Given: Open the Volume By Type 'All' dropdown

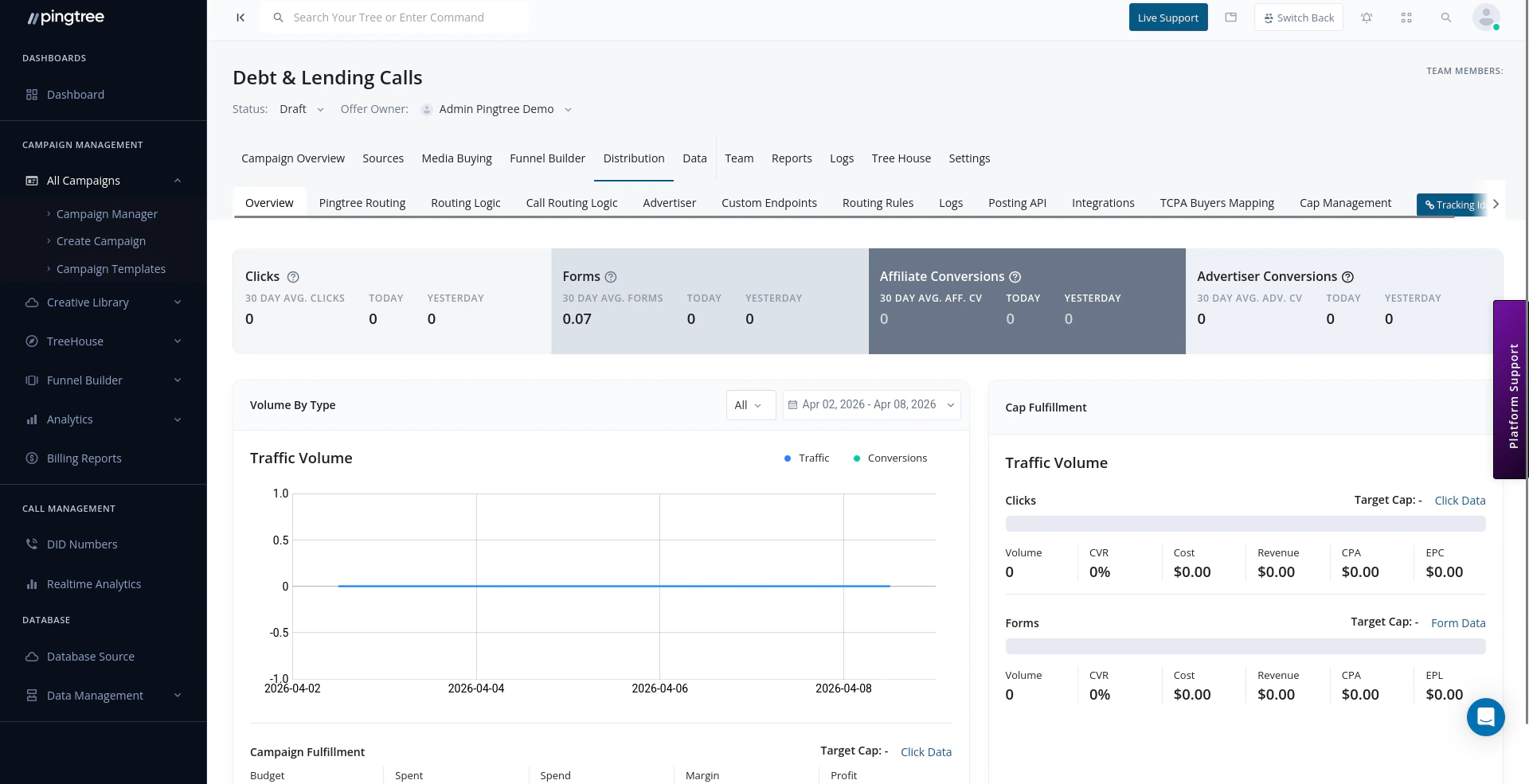Looking at the screenshot, I should coord(749,404).
